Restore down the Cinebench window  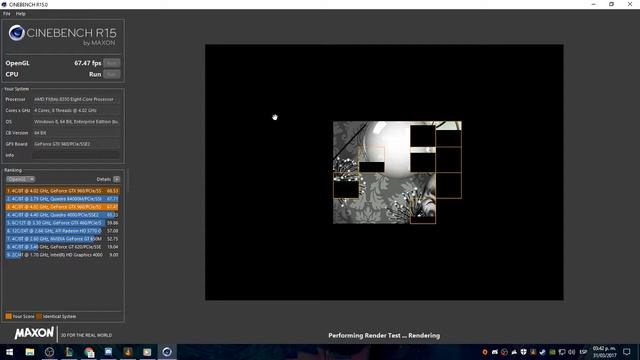[611, 4]
